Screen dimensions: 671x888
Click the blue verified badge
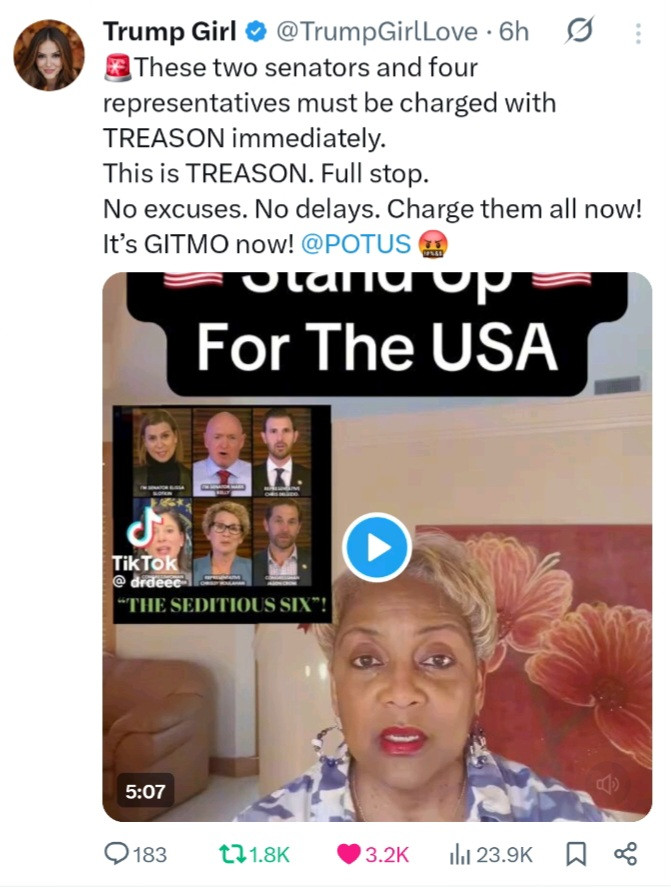(x=256, y=32)
